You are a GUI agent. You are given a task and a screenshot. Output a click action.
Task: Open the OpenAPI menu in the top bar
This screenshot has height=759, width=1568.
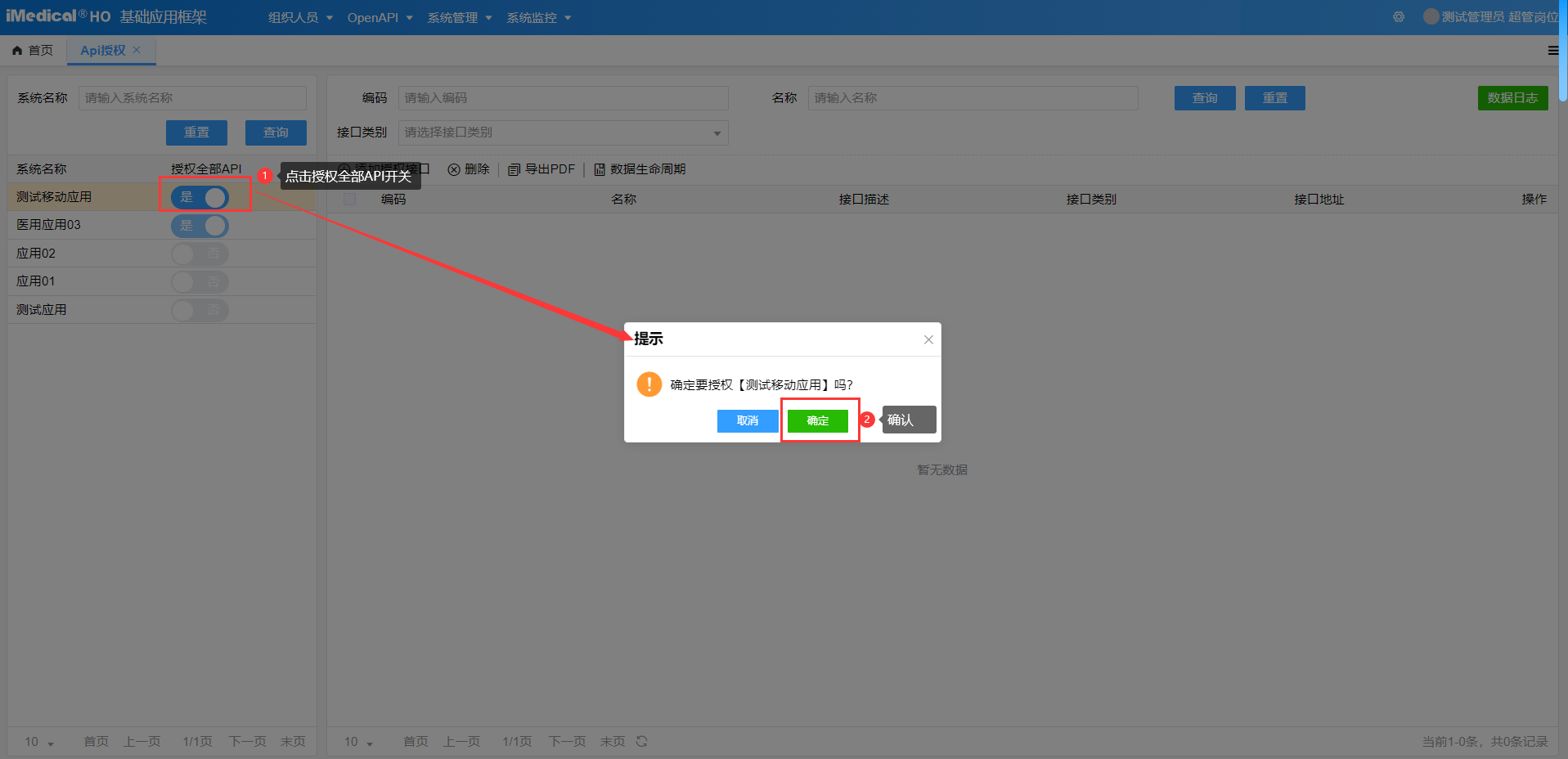(x=380, y=17)
